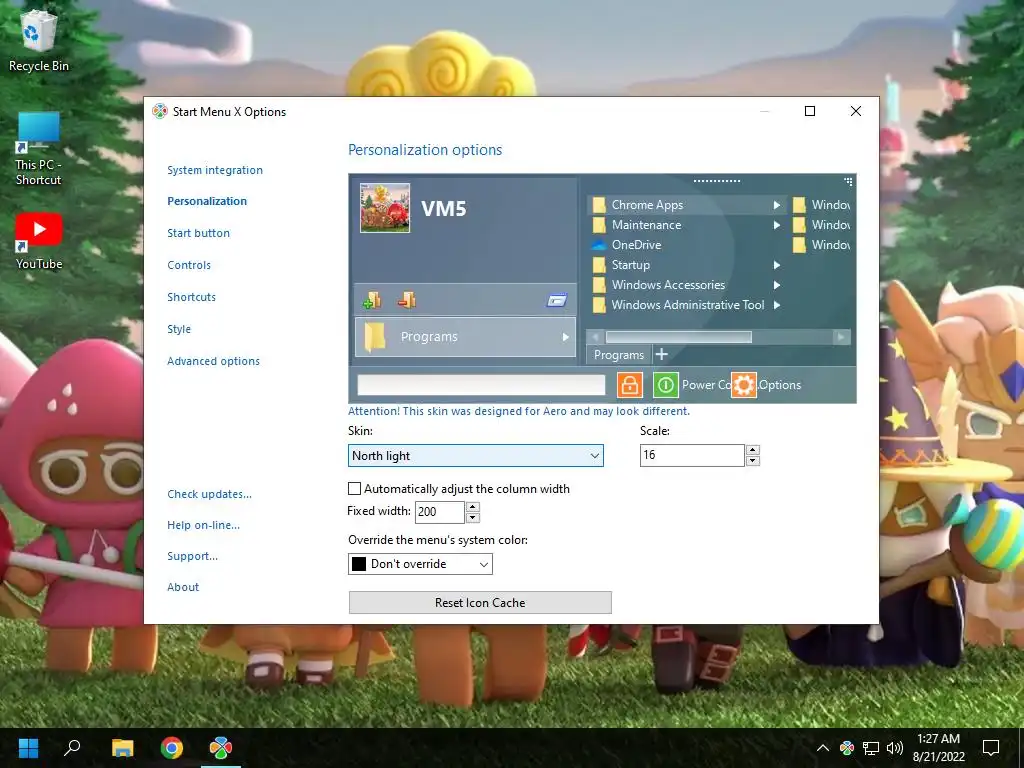Image resolution: width=1024 pixels, height=768 pixels.
Task: Open the Controls section
Action: tap(189, 265)
